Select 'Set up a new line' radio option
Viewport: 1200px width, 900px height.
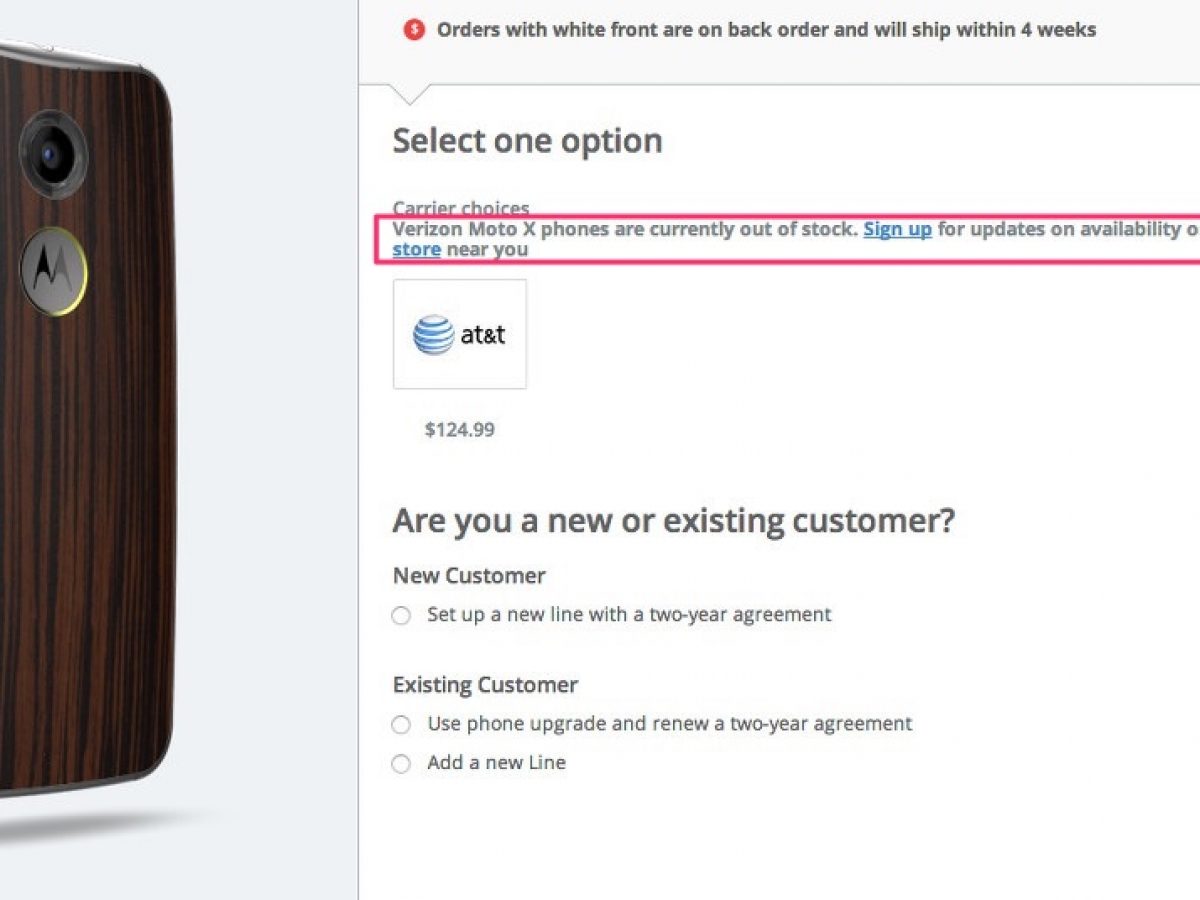click(402, 616)
